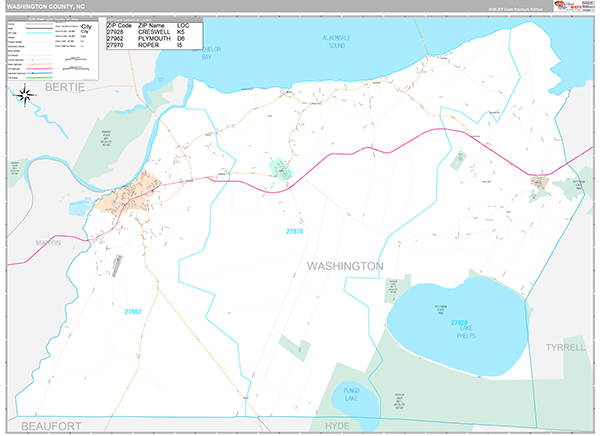
Task: Click the Batchelor Bay label
Action: (x=207, y=53)
